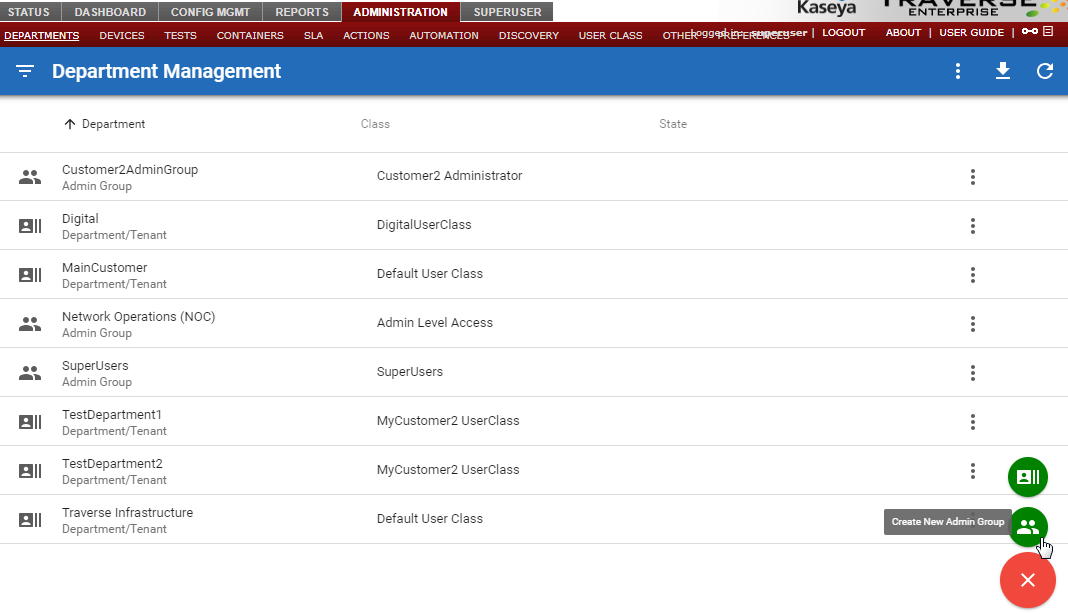Open the USER GUIDE link
1068x614 pixels.
(x=971, y=33)
